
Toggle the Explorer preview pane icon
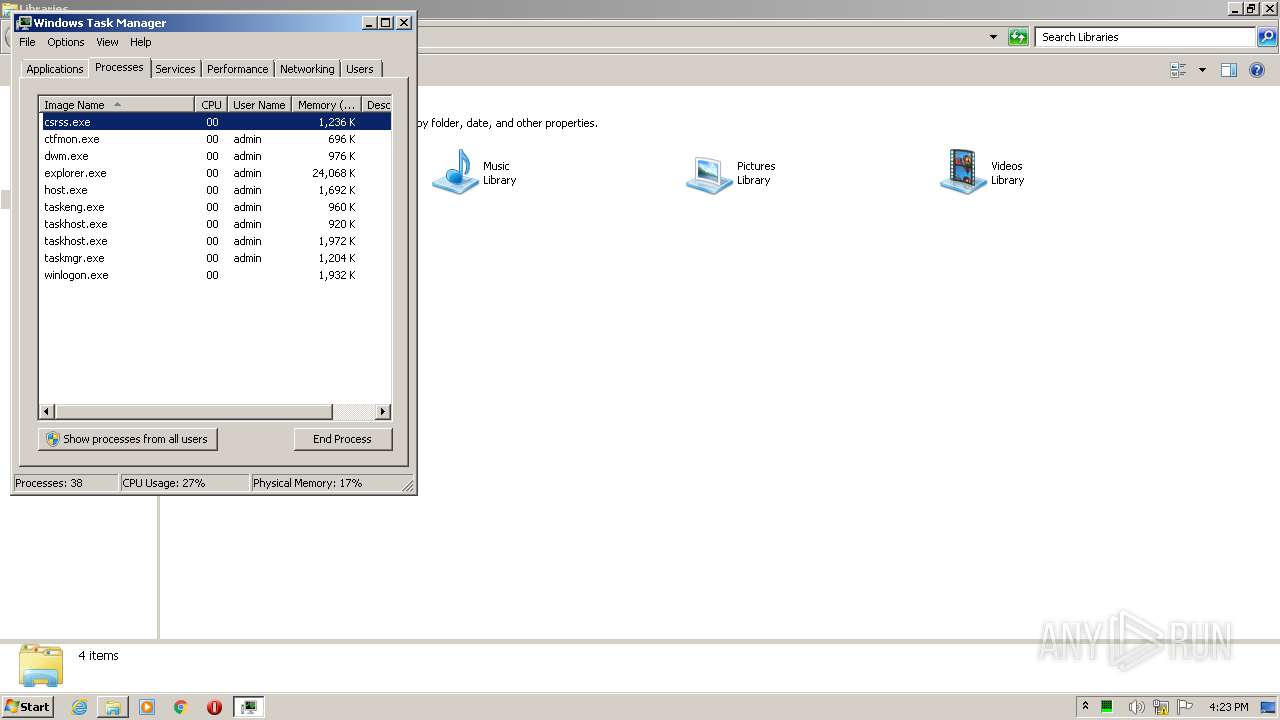tap(1229, 70)
